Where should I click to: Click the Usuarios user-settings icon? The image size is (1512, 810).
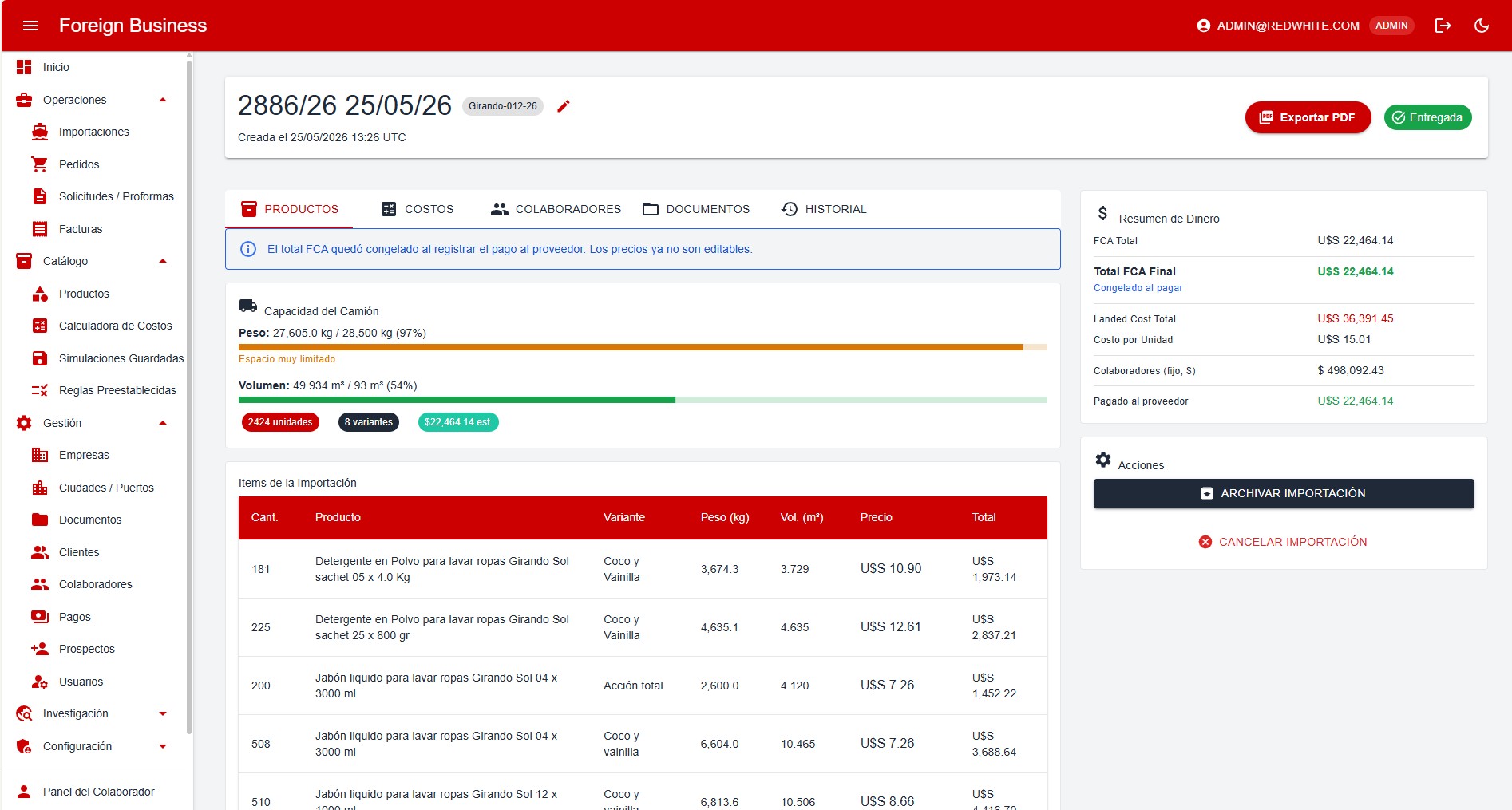40,682
